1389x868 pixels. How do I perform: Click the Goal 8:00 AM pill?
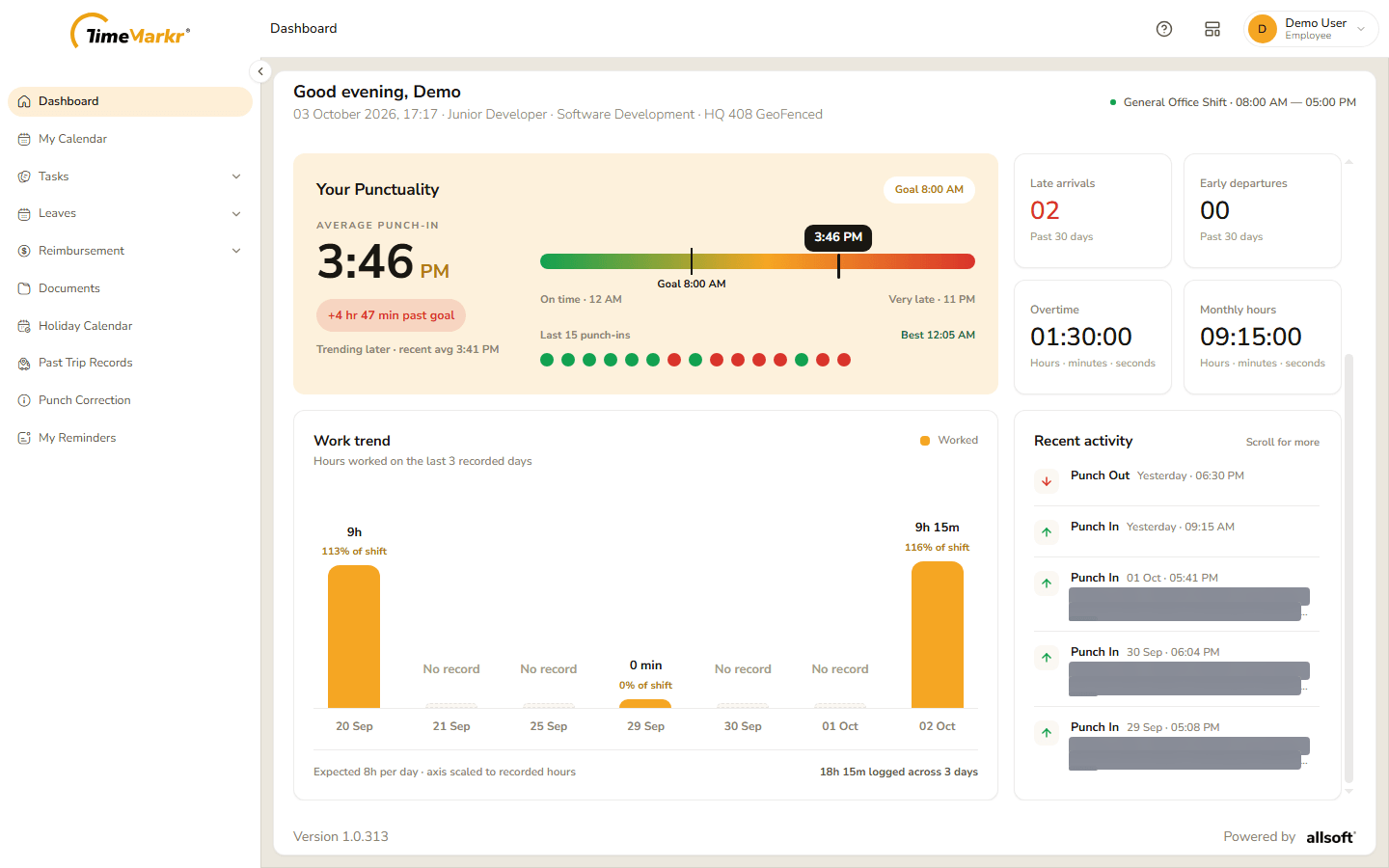(x=929, y=190)
